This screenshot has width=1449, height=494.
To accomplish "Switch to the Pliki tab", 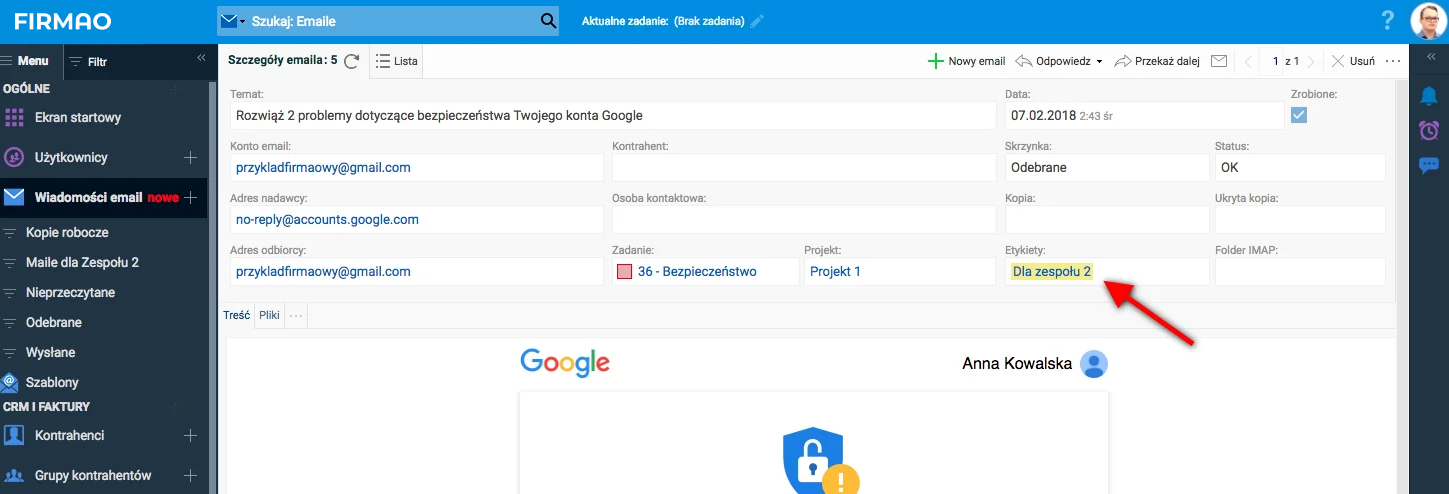I will point(269,315).
